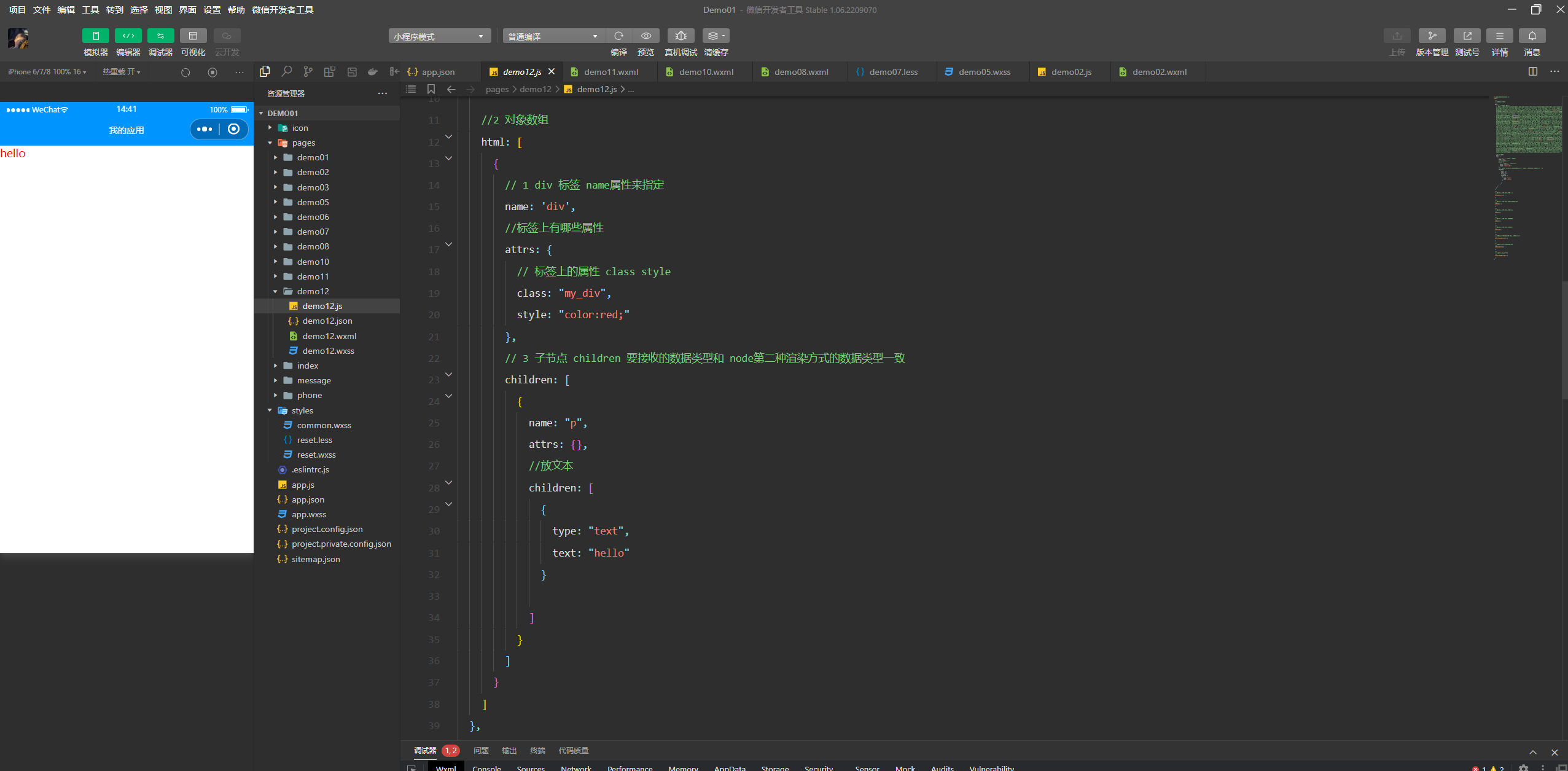Image resolution: width=1568 pixels, height=771 pixels.
Task: Open the 普通编译 compile dropdown
Action: click(553, 36)
